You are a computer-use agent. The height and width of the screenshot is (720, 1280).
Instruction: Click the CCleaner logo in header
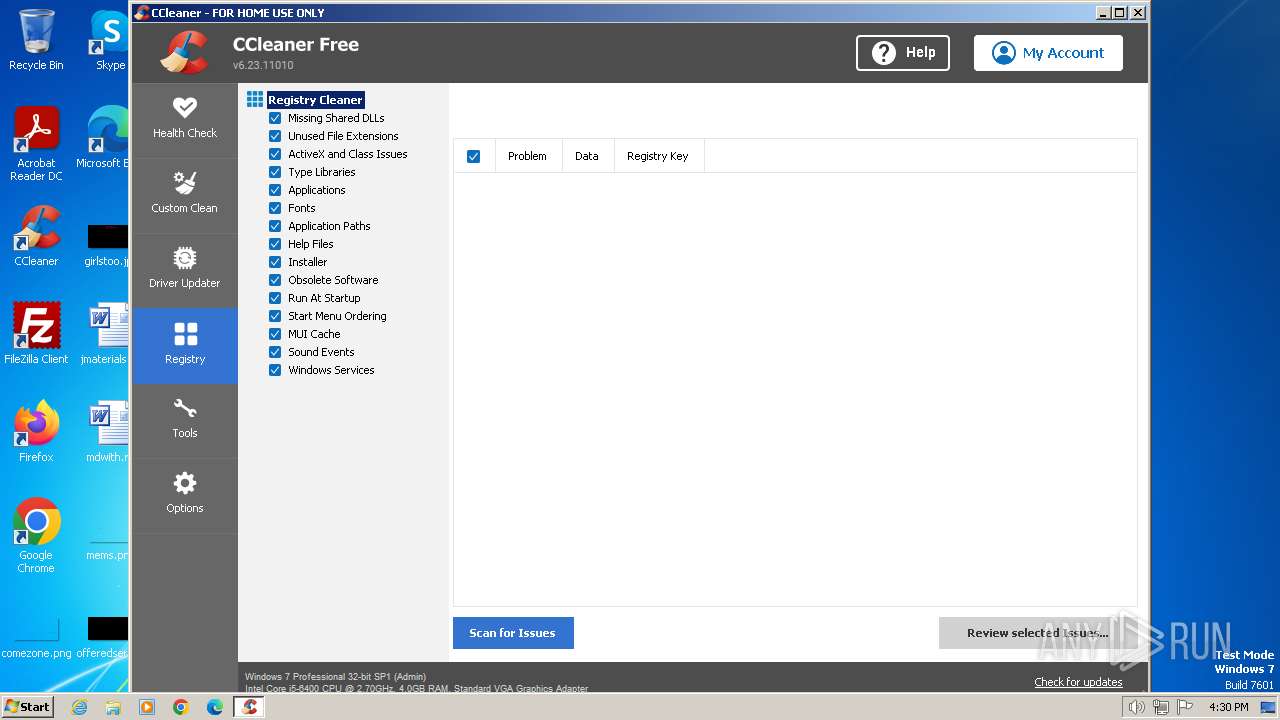[x=185, y=52]
